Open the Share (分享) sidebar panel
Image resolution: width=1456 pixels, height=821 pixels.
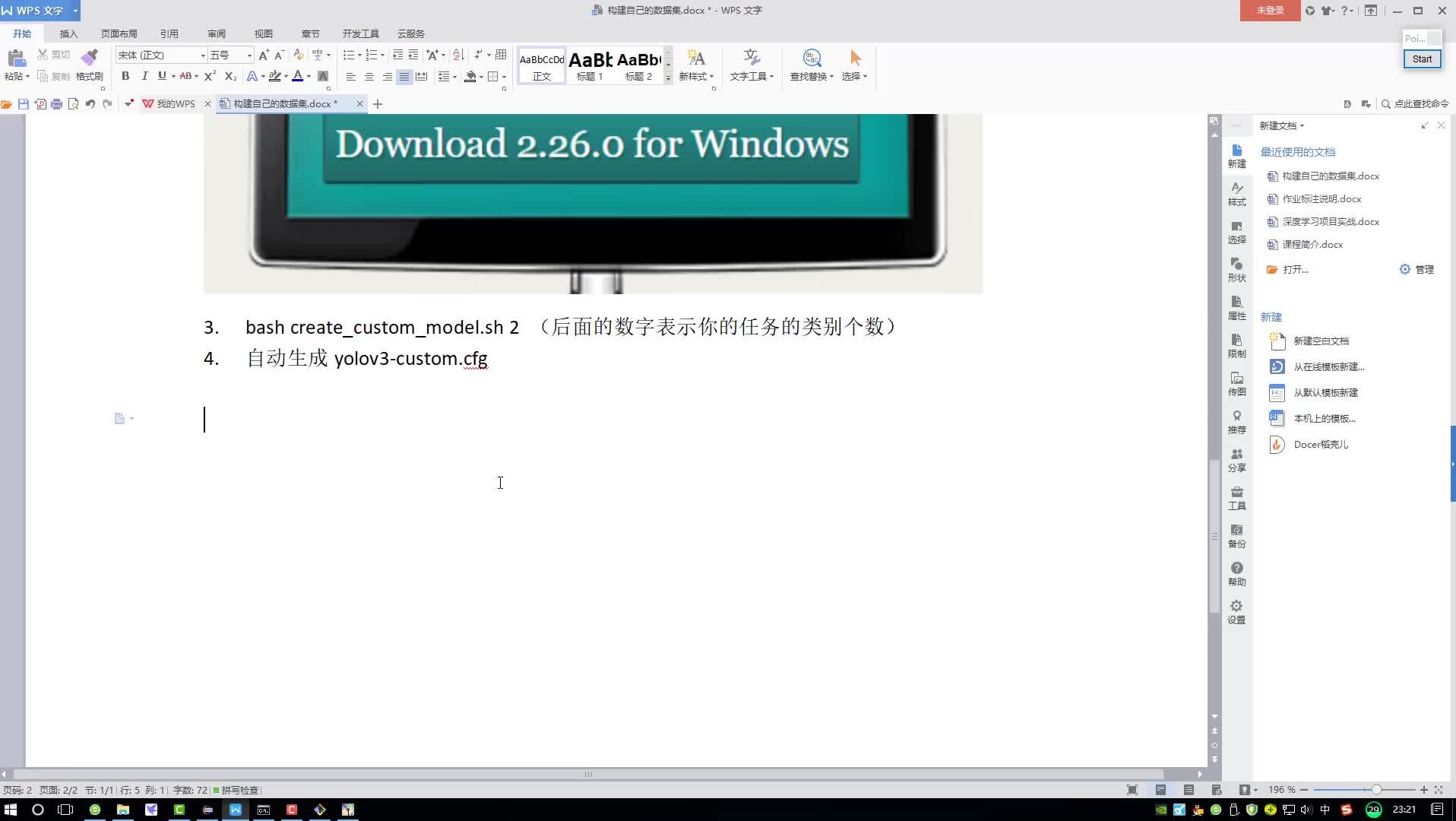(x=1236, y=461)
